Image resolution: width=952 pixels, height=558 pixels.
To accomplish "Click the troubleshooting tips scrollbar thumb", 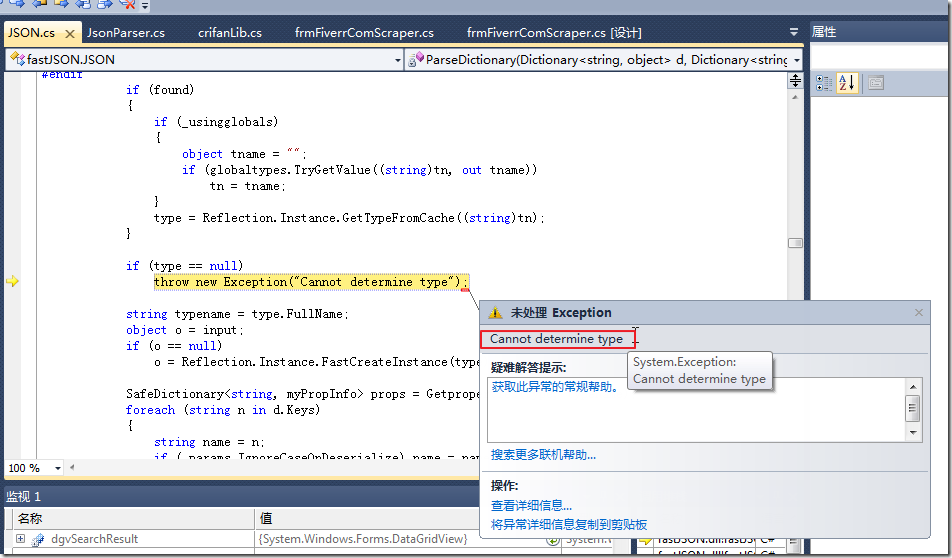I will pos(913,408).
